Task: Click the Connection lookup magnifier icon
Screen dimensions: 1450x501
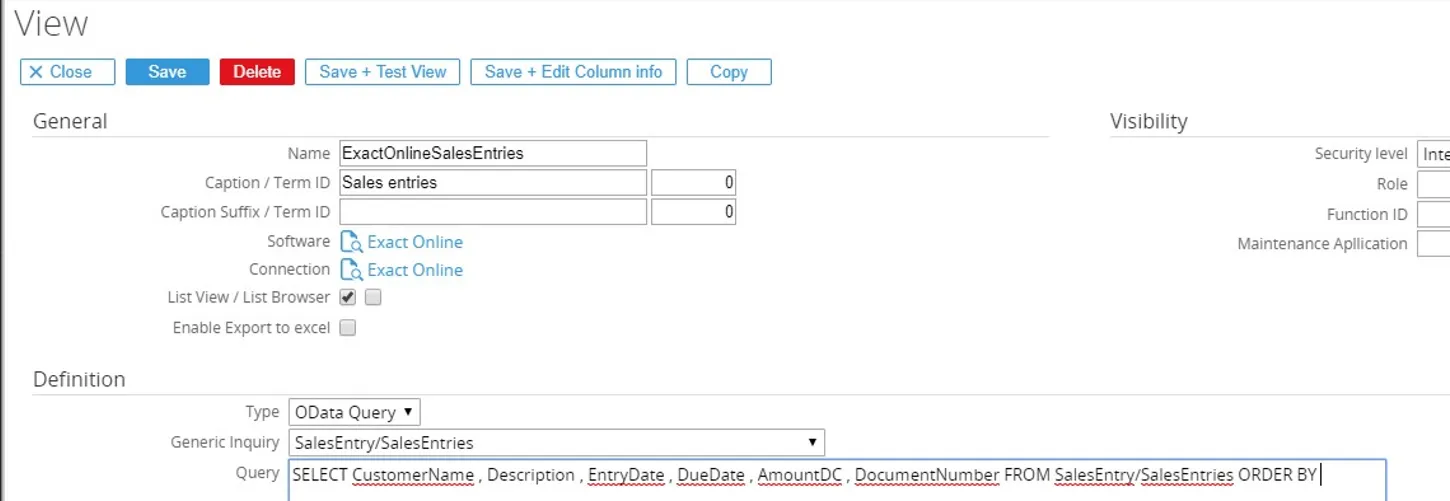Action: pyautogui.click(x=350, y=270)
